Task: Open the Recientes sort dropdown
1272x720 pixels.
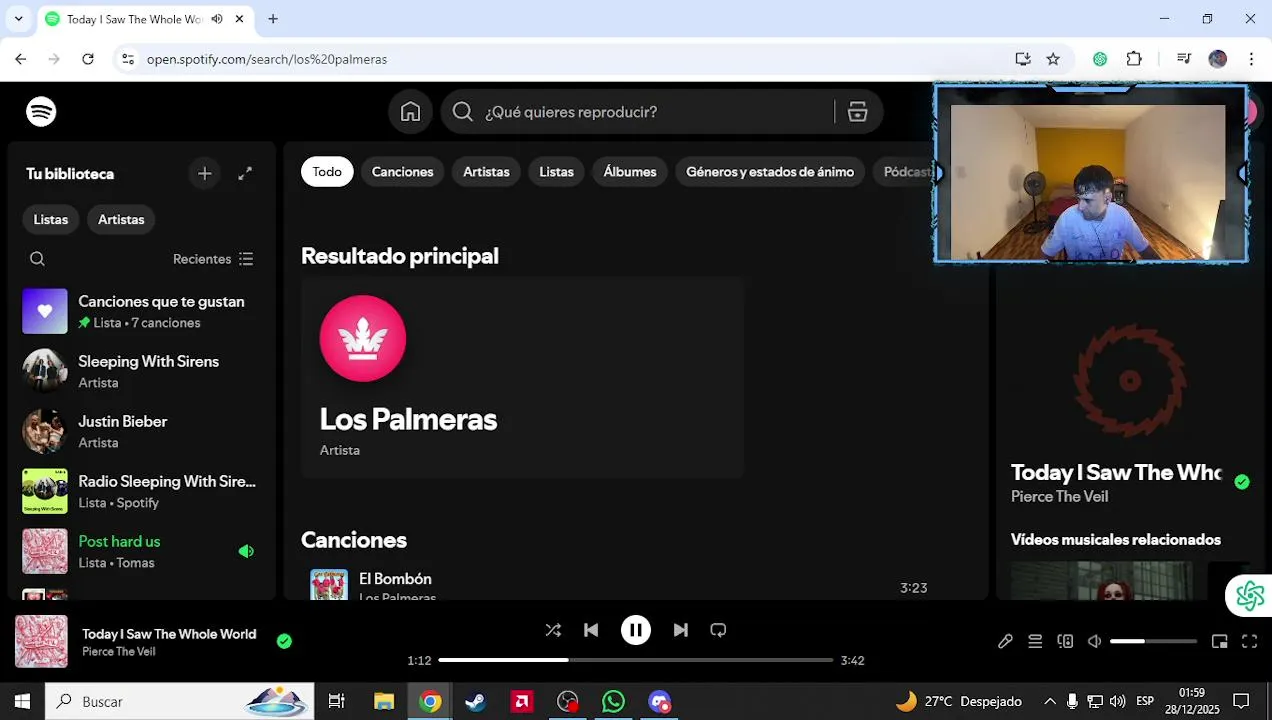Action: (213, 259)
